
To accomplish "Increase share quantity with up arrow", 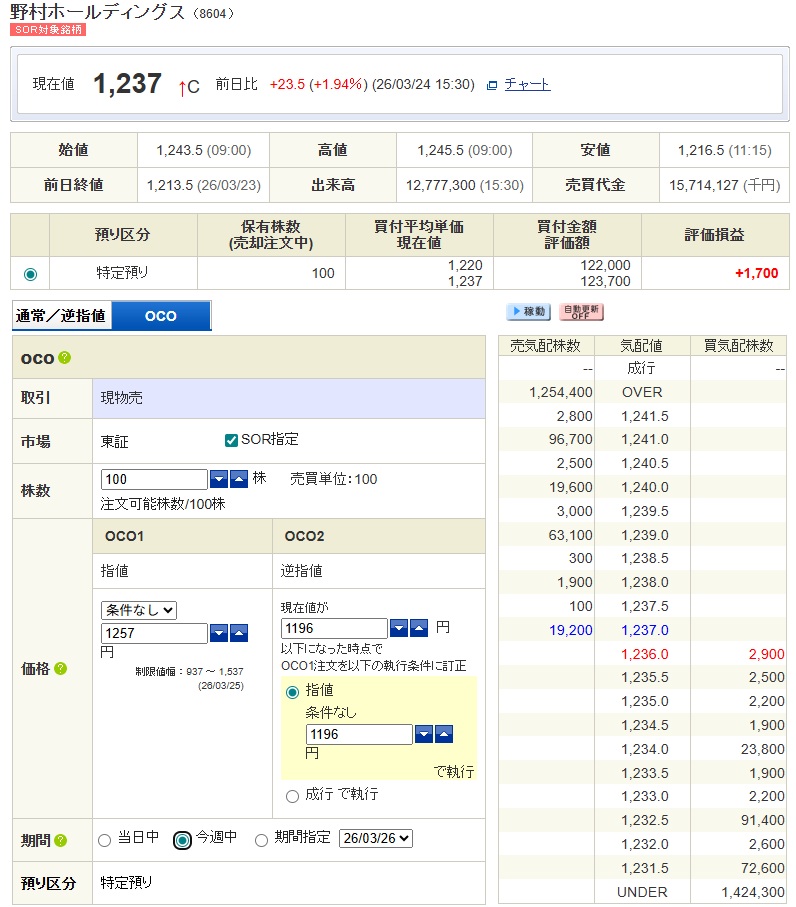I will pos(239,479).
